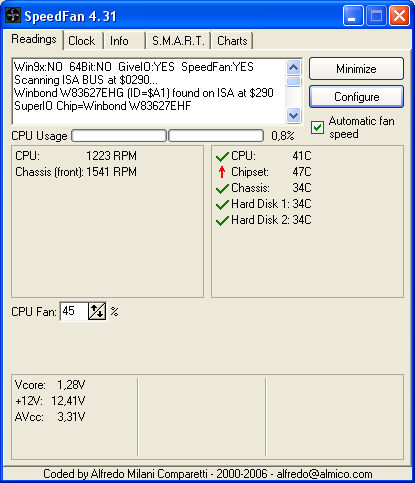Click the CPU Fan percentage input field
415x483 pixels.
[x=74, y=311]
